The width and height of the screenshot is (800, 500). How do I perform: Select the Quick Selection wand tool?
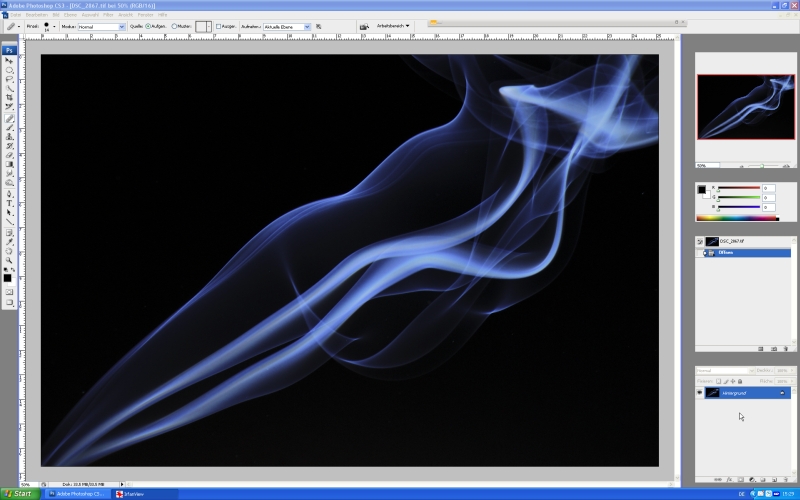(9, 88)
